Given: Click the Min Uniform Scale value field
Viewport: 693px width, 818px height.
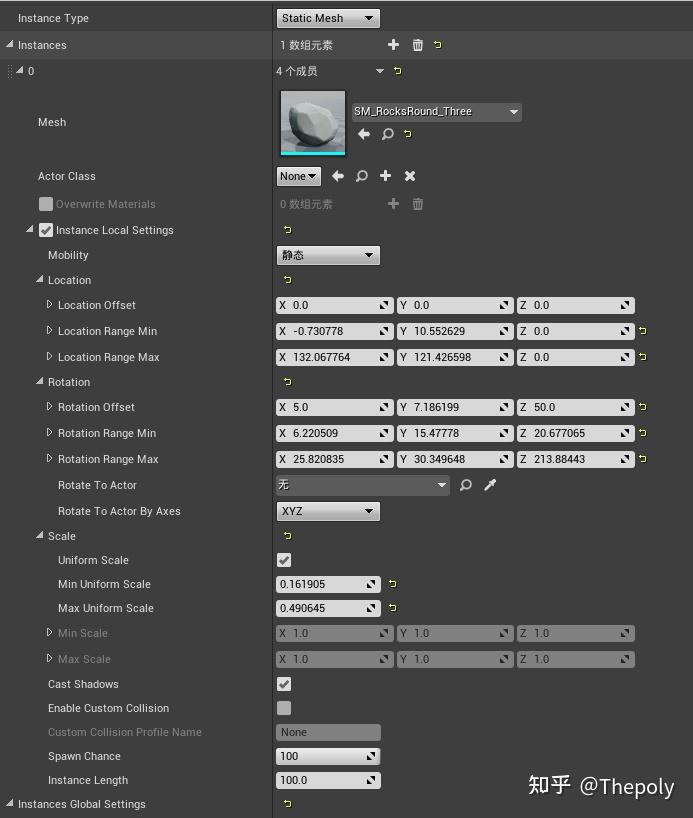Looking at the screenshot, I should (x=328, y=584).
